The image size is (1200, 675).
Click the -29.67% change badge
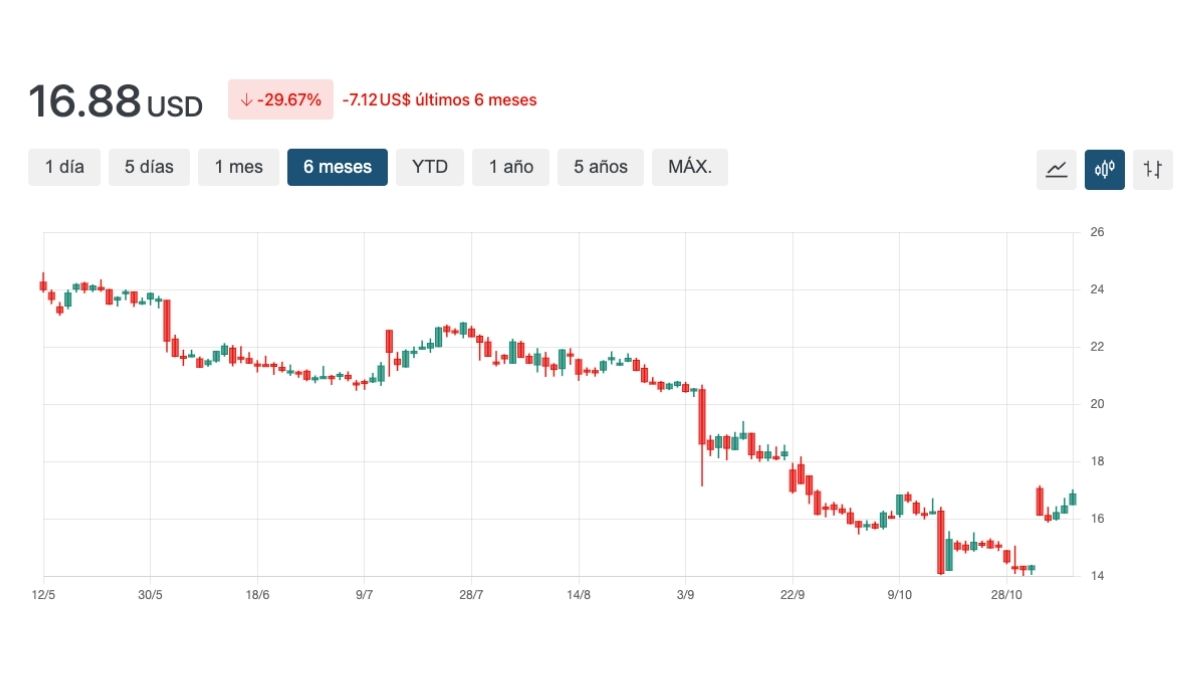[x=280, y=100]
